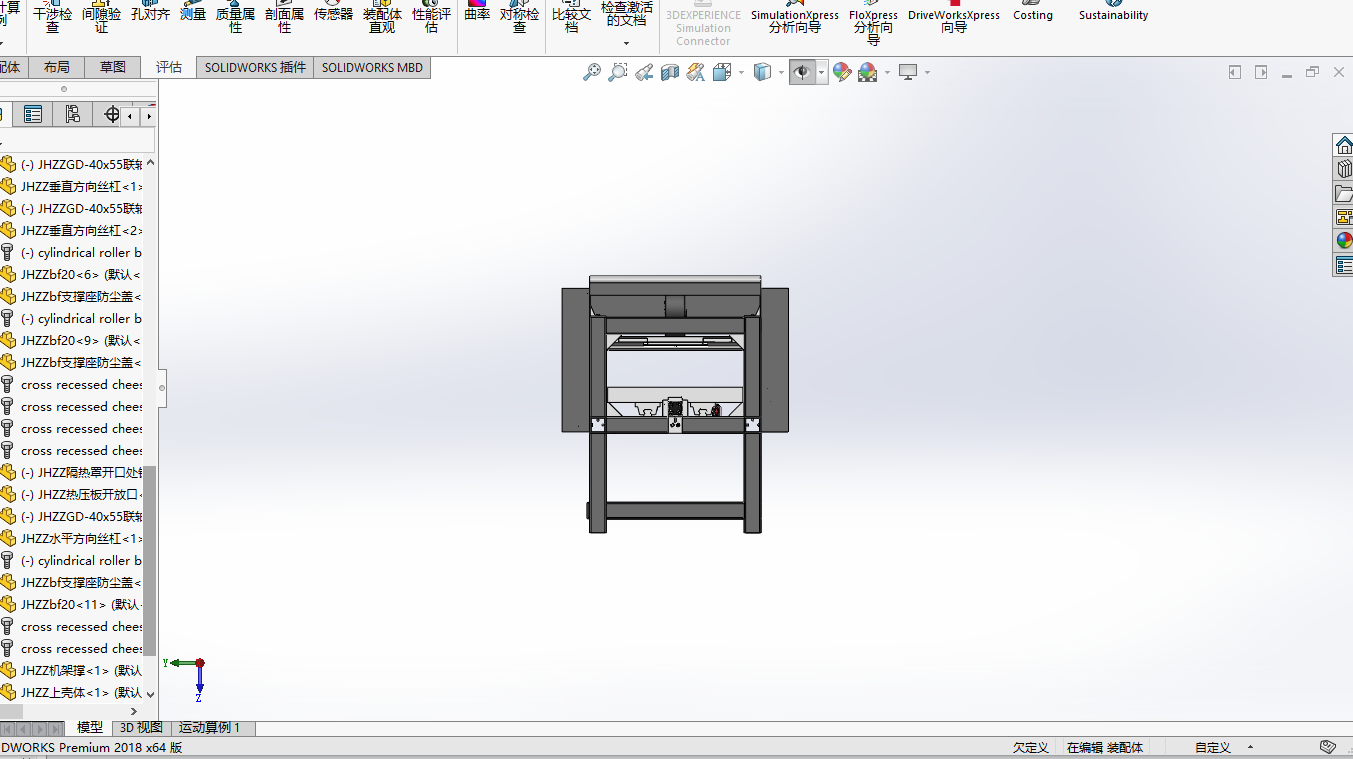Image resolution: width=1353 pixels, height=759 pixels.
Task: Expand View Settings dropdown arrow
Action: pos(927,72)
